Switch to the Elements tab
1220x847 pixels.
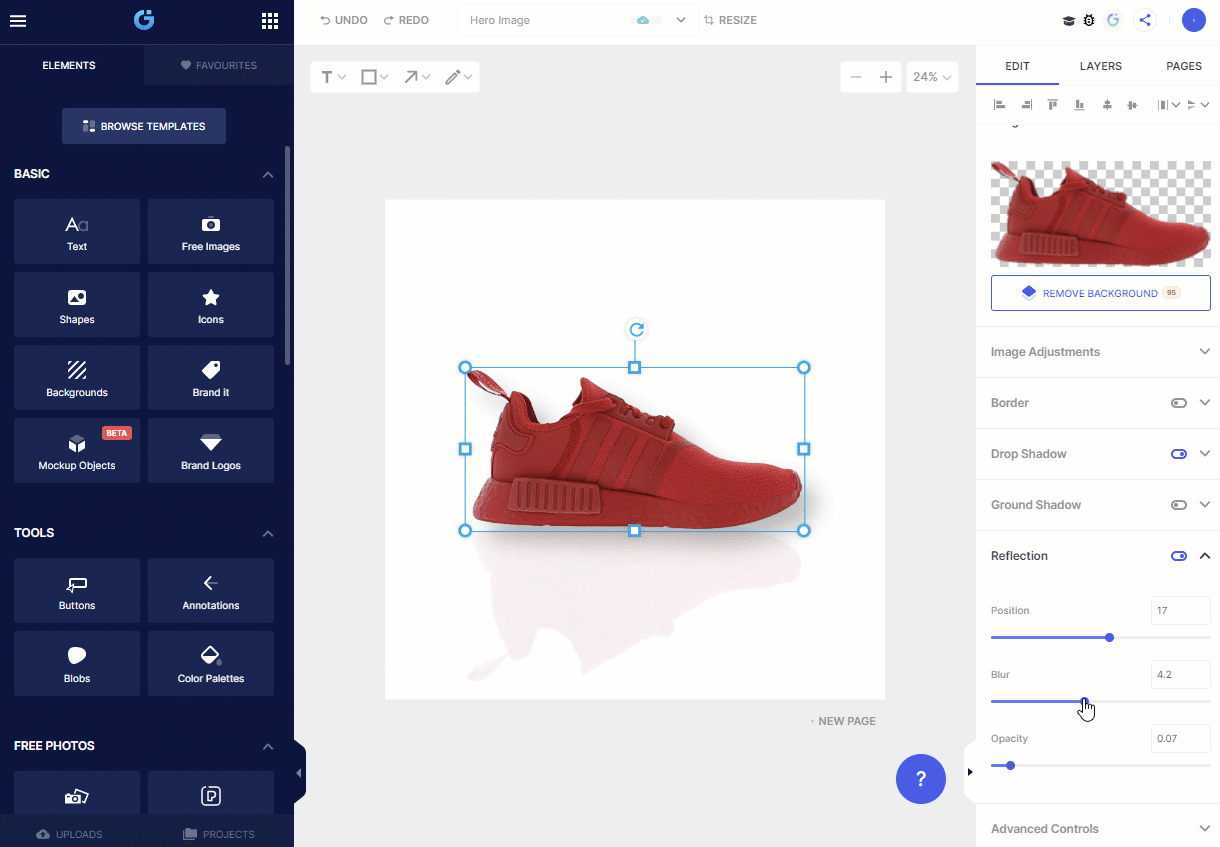[x=69, y=65]
